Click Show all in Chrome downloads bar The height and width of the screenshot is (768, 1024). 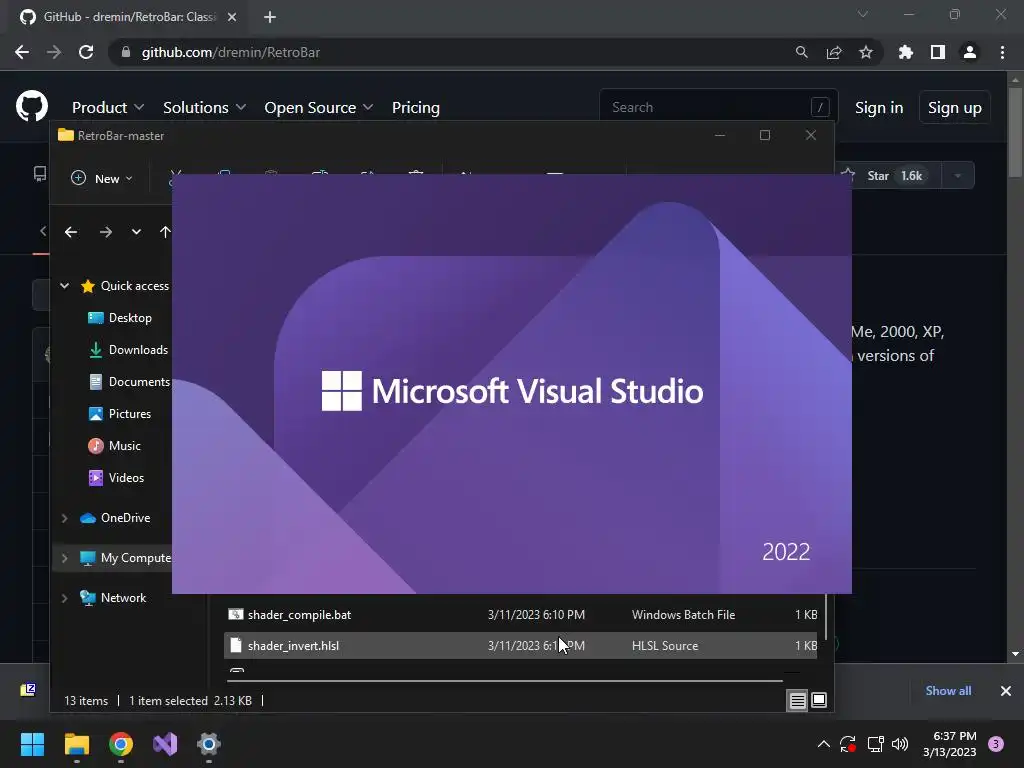(948, 690)
